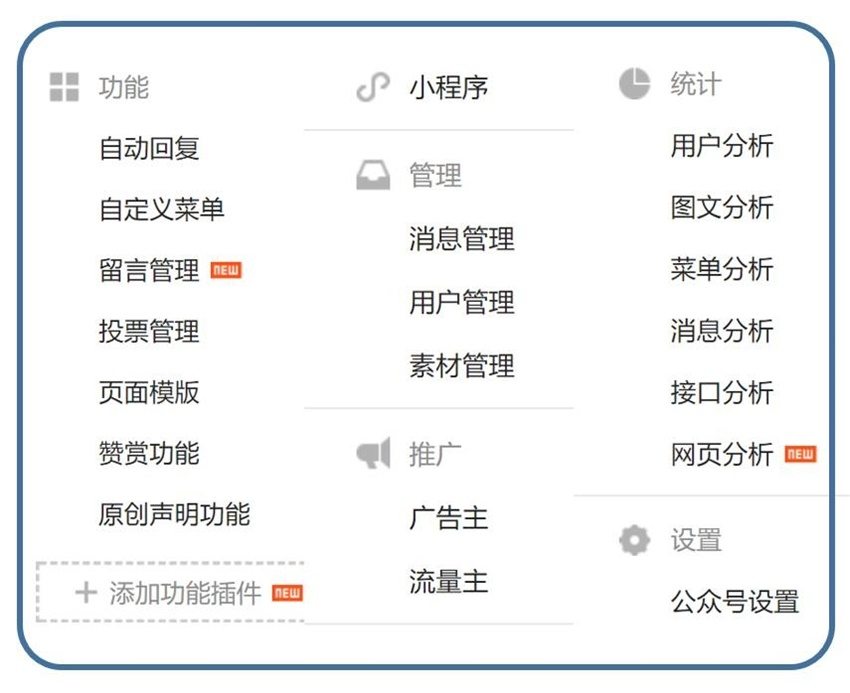Open 用户管理 under 管理
This screenshot has height=693, width=850.
461,302
